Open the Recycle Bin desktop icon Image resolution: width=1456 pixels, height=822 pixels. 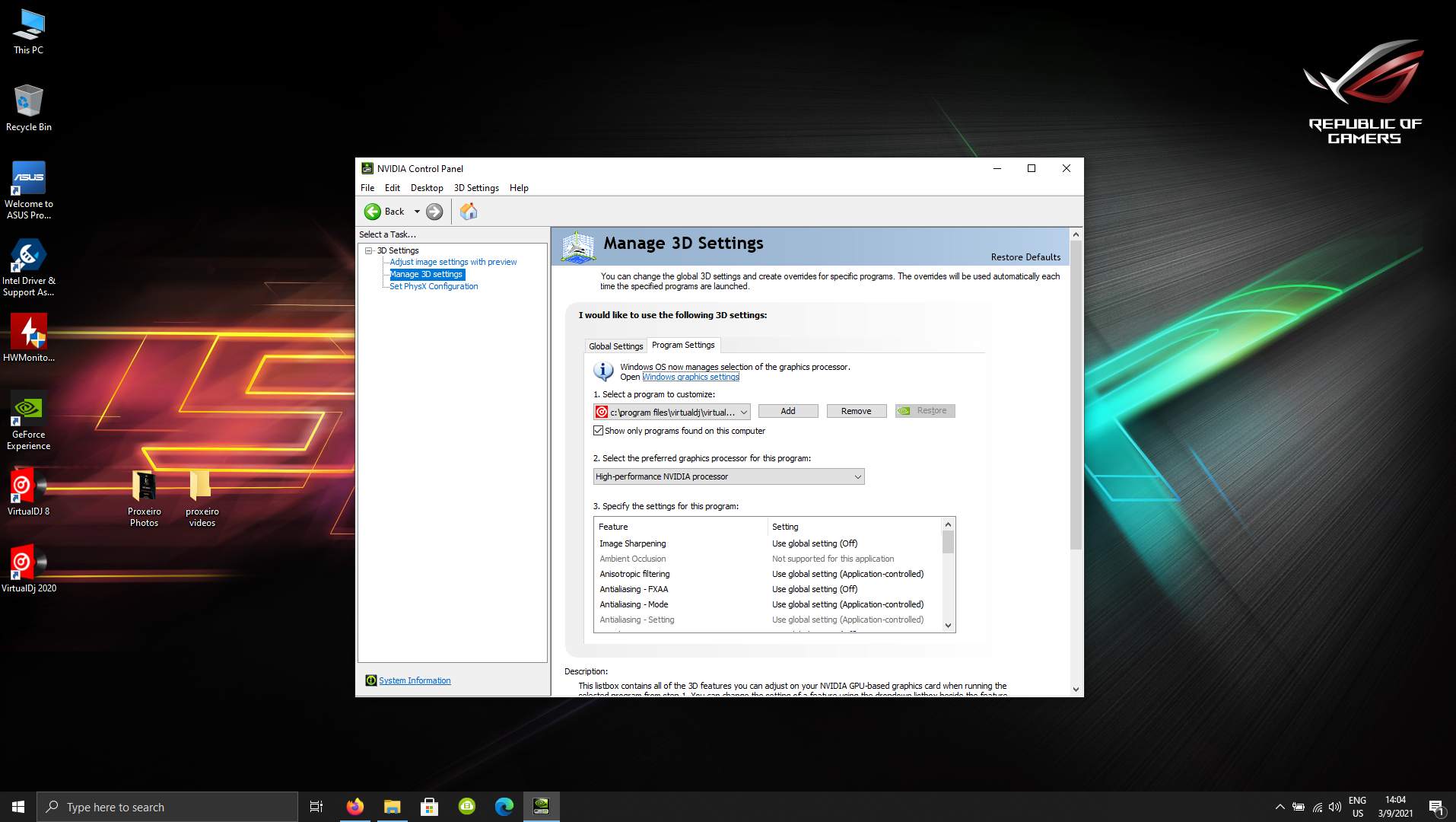pyautogui.click(x=29, y=108)
